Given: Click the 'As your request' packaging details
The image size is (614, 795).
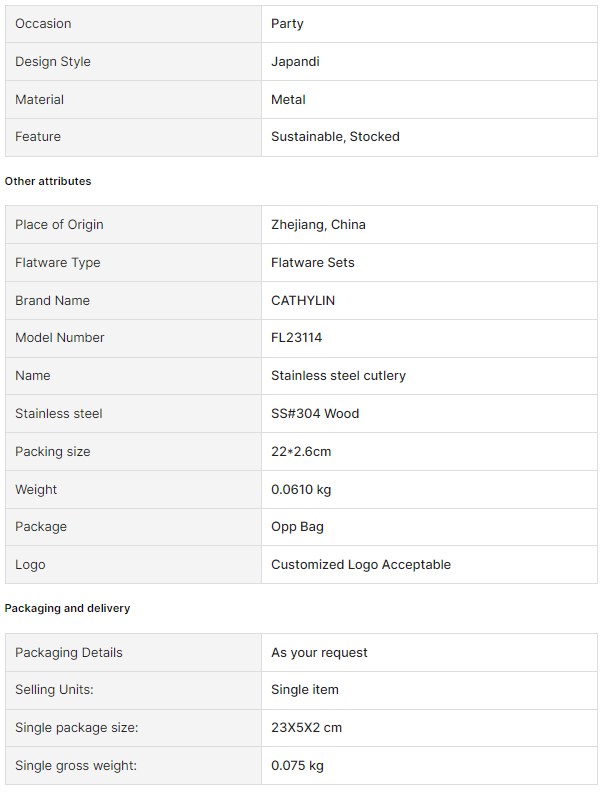Looking at the screenshot, I should pos(319,653).
